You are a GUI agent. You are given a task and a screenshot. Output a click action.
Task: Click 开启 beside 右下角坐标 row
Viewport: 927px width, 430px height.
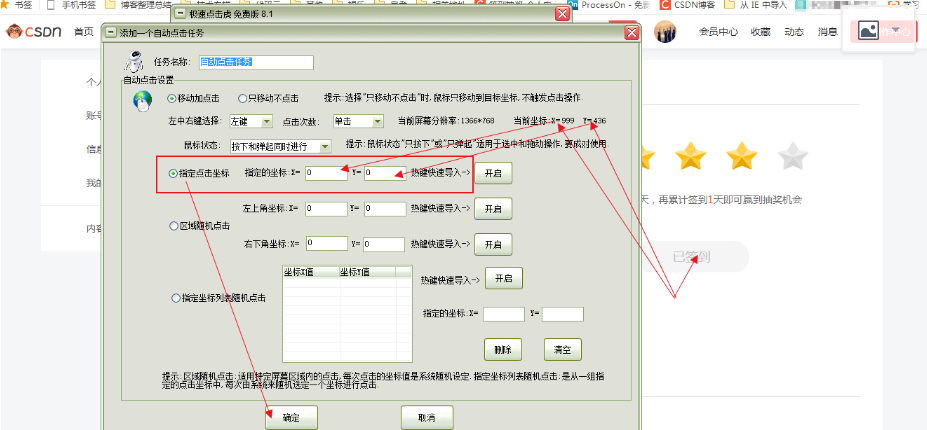coord(493,244)
